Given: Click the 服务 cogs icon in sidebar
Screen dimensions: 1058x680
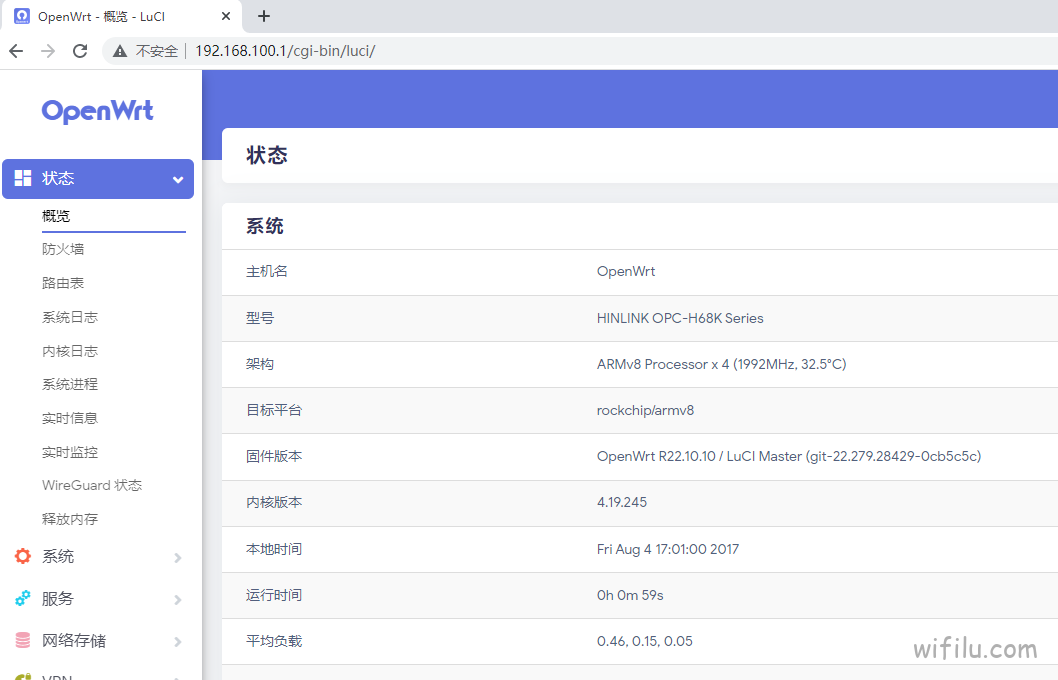Looking at the screenshot, I should click(23, 598).
